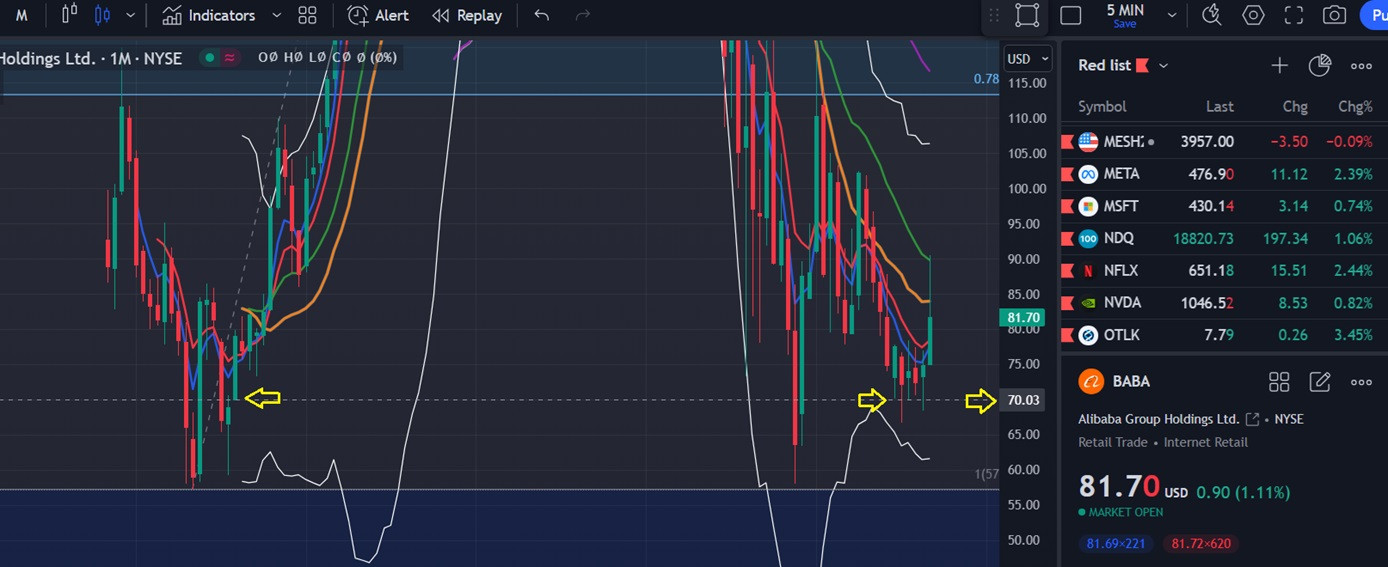Sort the watchlist by Chg% column
This screenshot has width=1388, height=567.
coord(1355,106)
